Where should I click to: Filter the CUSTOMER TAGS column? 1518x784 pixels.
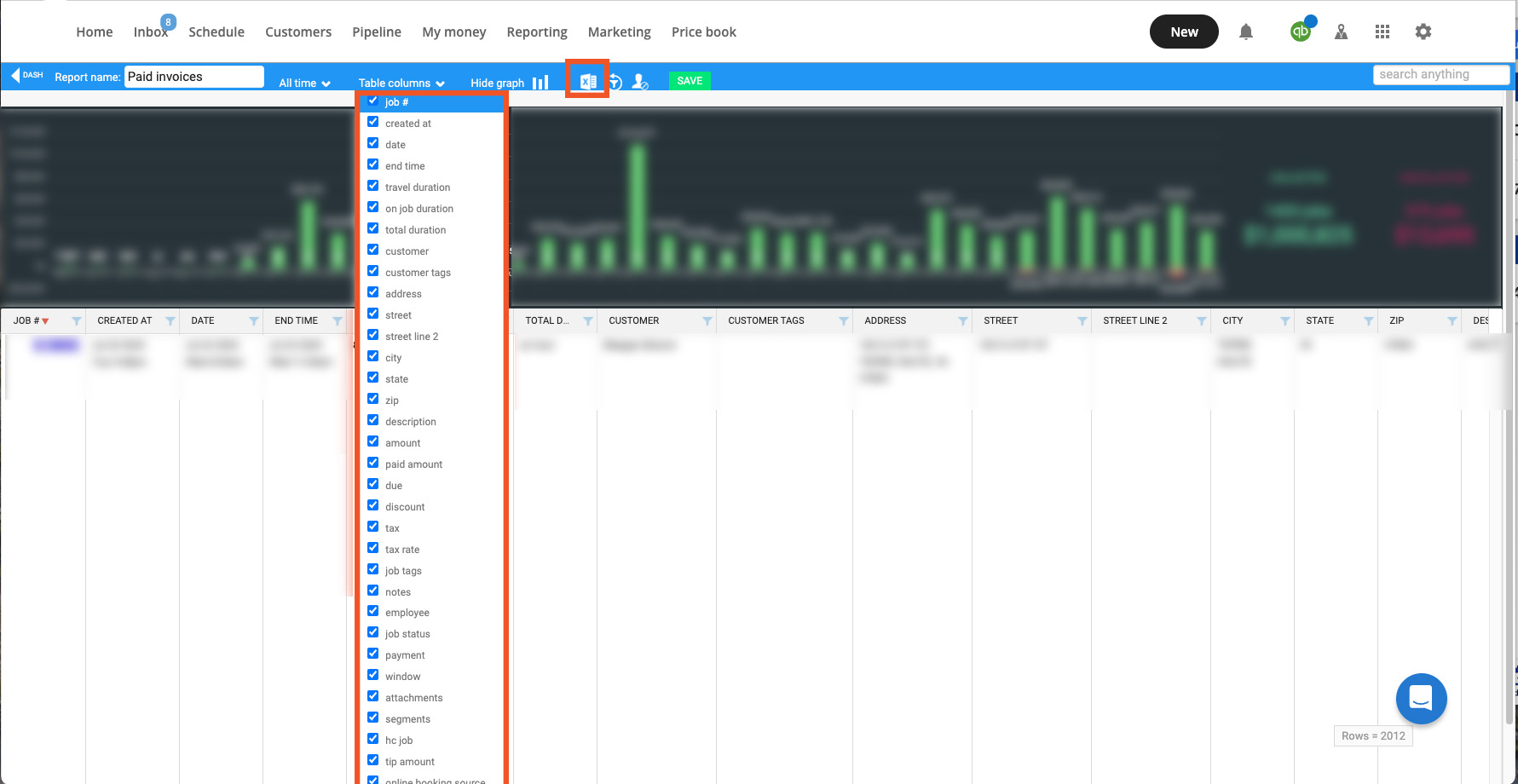[x=844, y=321]
